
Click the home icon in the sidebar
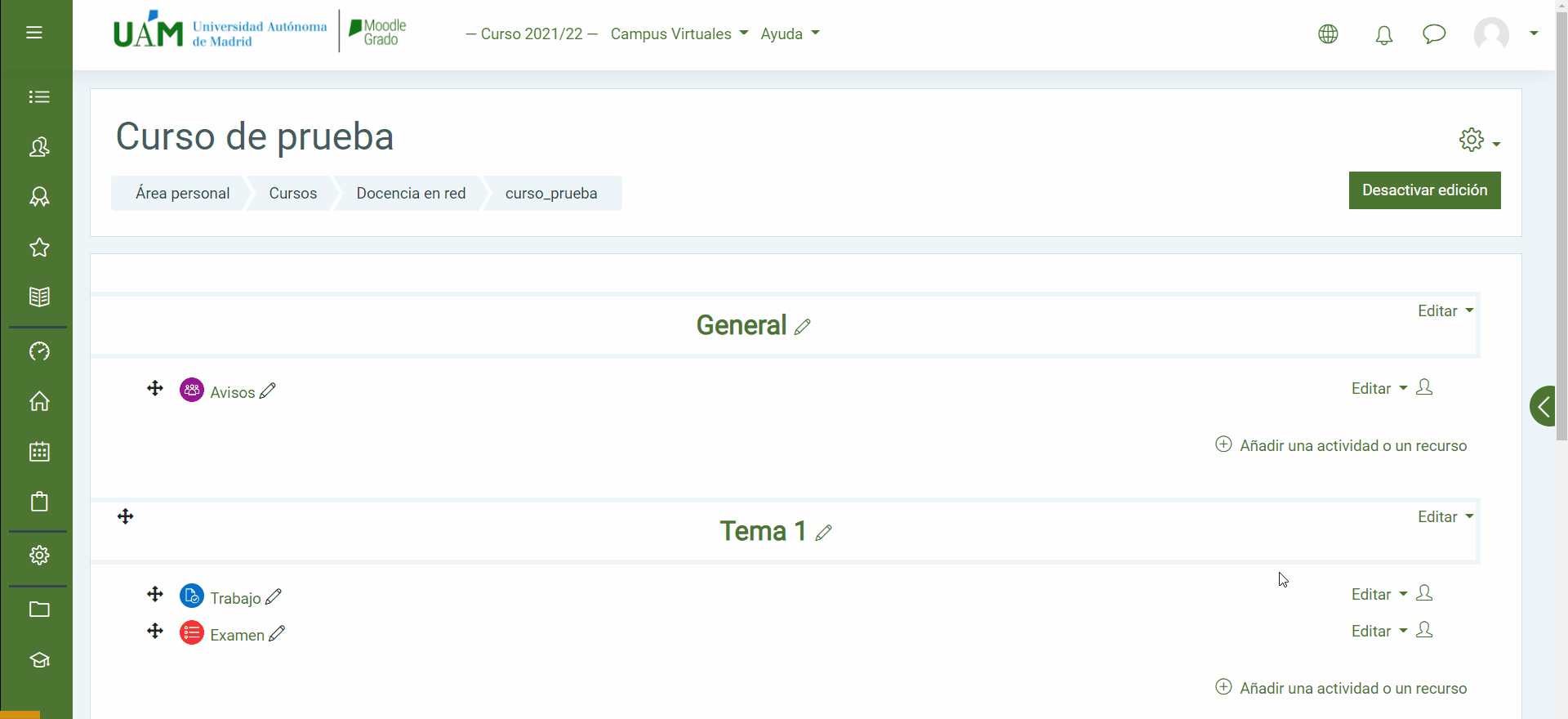(39, 401)
